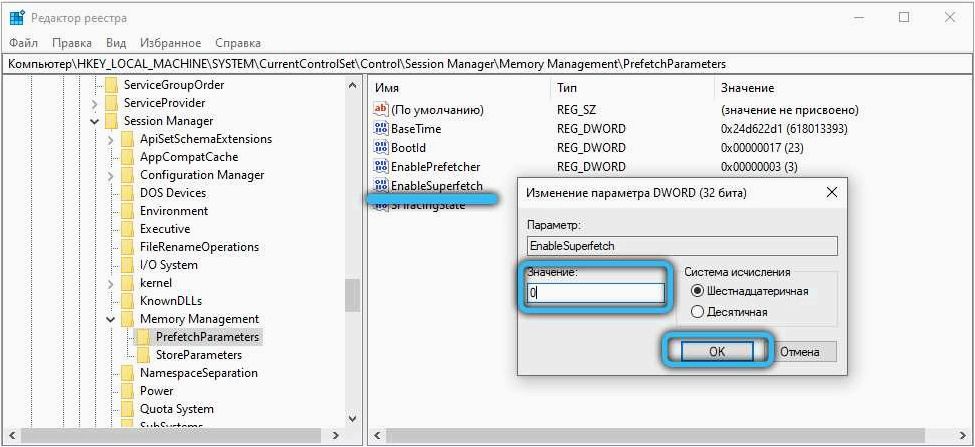
Task: Click the Environment folder icon
Action: (x=127, y=211)
